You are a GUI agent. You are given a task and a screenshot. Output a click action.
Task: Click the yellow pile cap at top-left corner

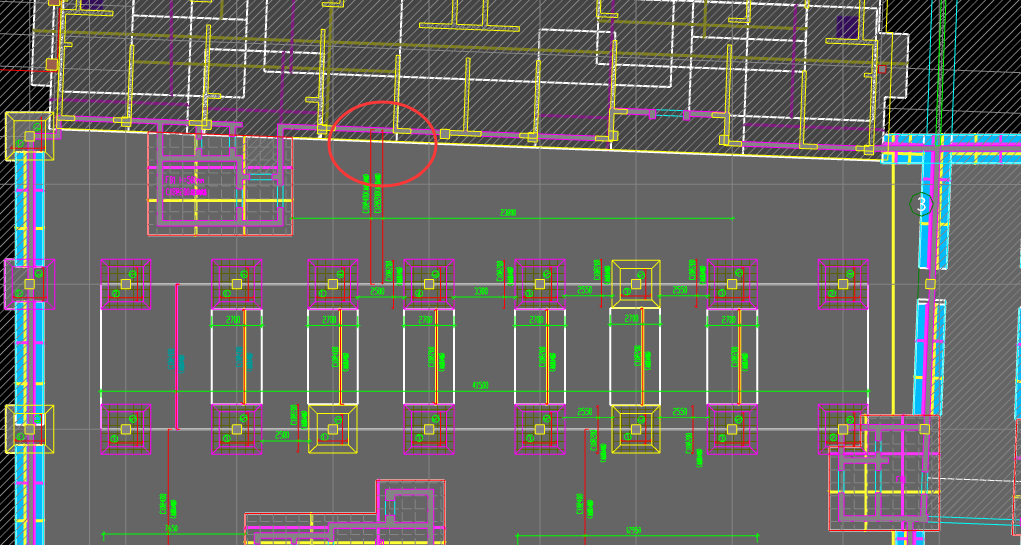[x=30, y=136]
